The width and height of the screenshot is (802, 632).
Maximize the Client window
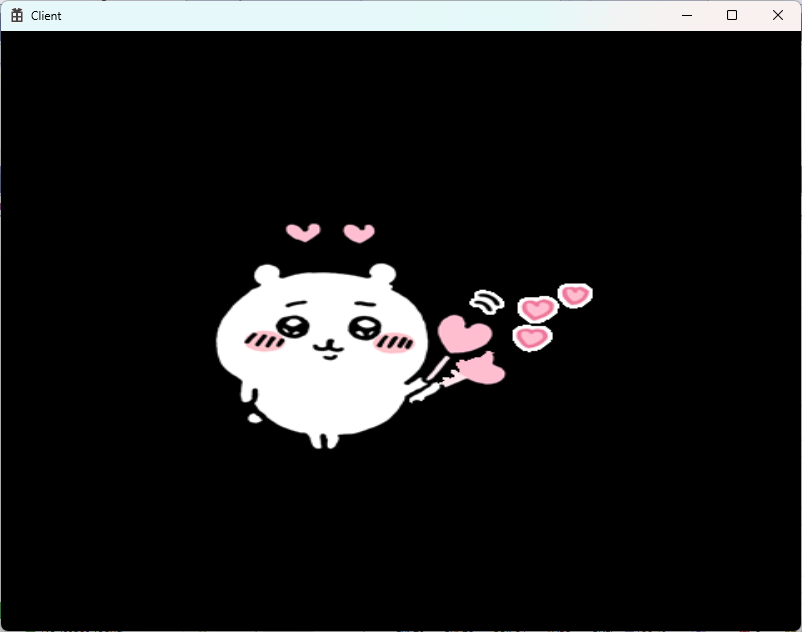point(732,15)
